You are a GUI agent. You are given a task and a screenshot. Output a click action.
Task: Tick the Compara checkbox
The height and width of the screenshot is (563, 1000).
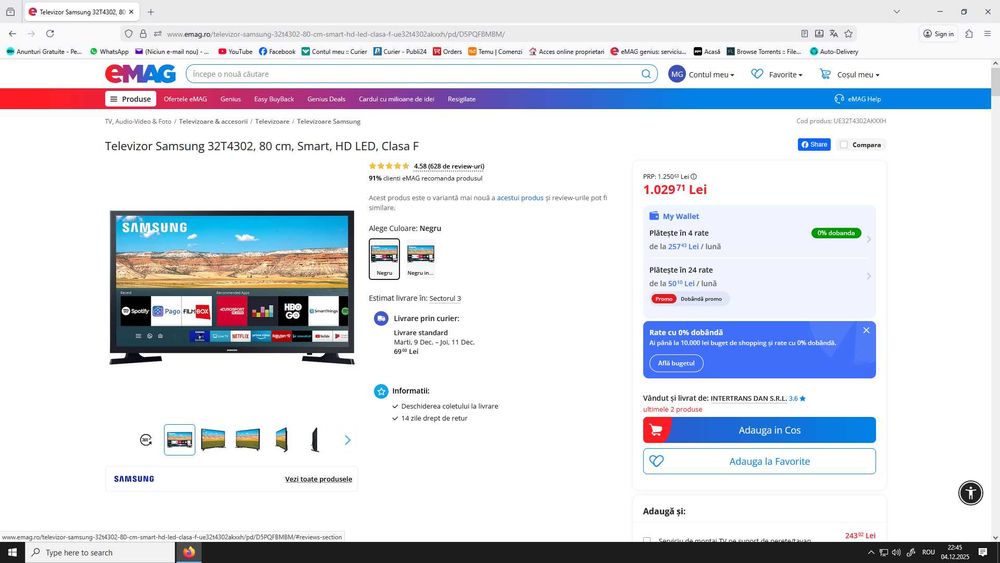tap(844, 145)
